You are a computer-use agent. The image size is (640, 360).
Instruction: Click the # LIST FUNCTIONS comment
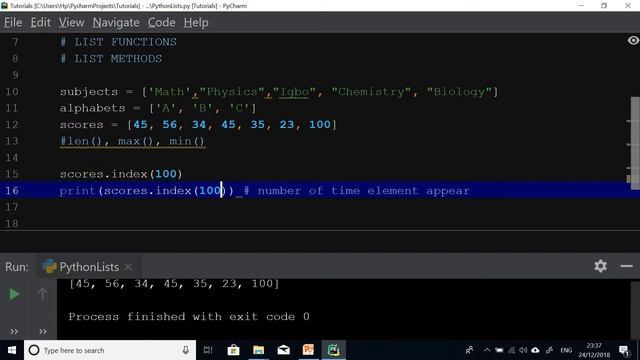click(x=118, y=42)
